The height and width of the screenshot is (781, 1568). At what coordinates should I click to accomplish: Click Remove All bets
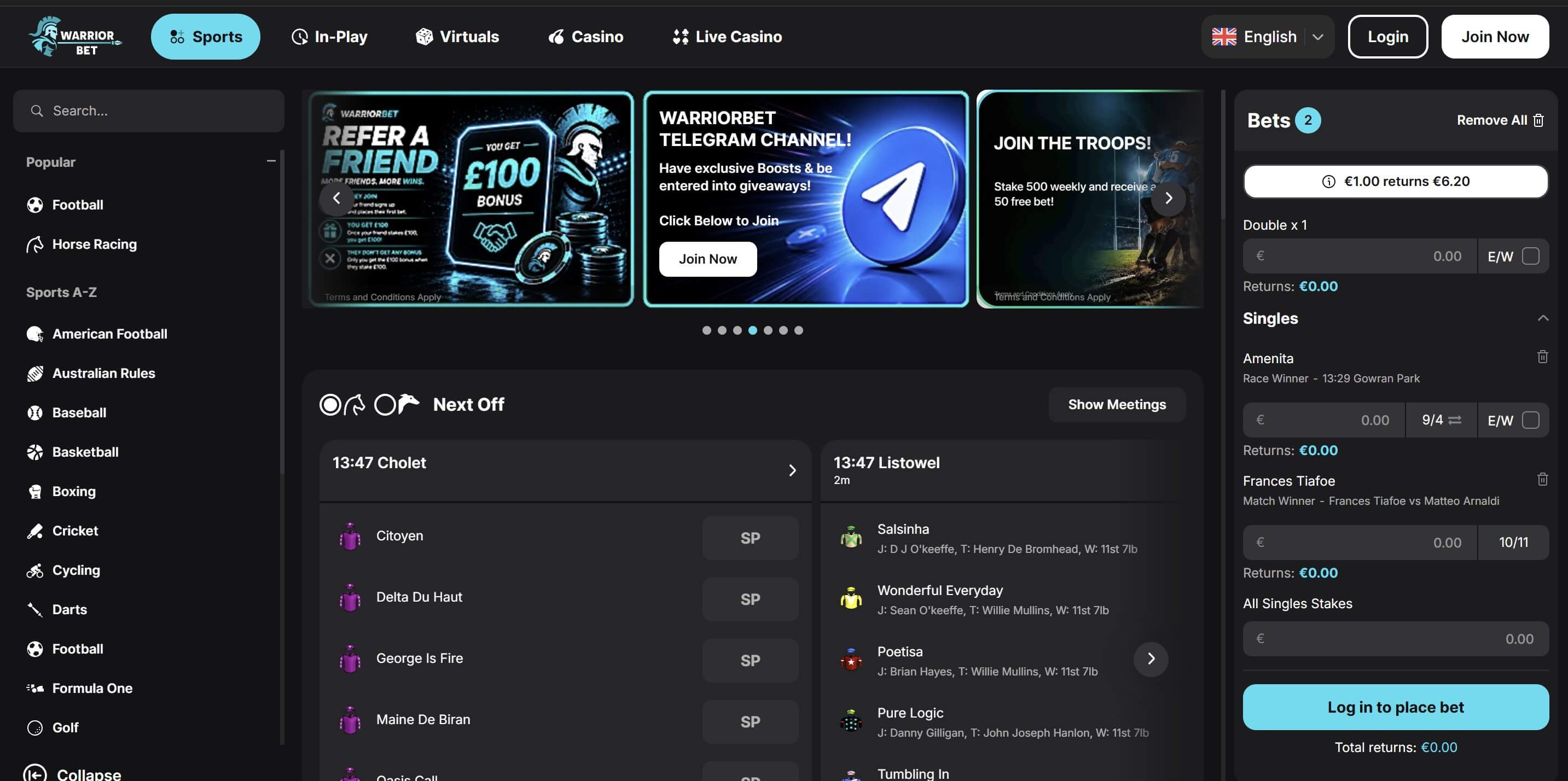tap(1501, 120)
